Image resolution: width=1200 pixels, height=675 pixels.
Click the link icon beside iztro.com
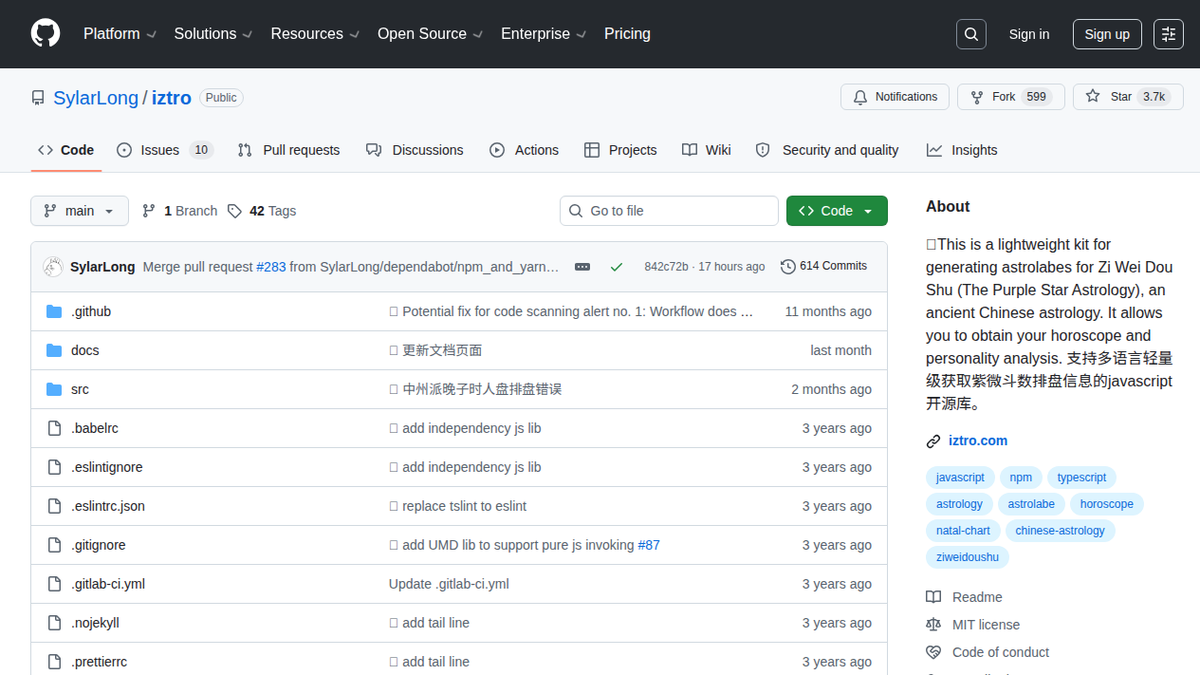click(933, 441)
